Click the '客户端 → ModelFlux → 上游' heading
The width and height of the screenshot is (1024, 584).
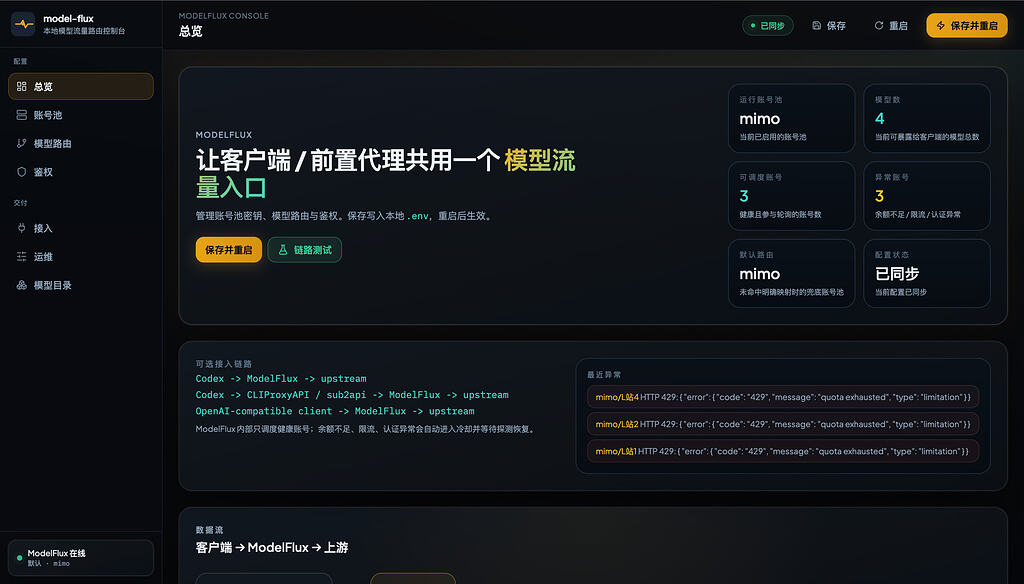click(x=272, y=547)
